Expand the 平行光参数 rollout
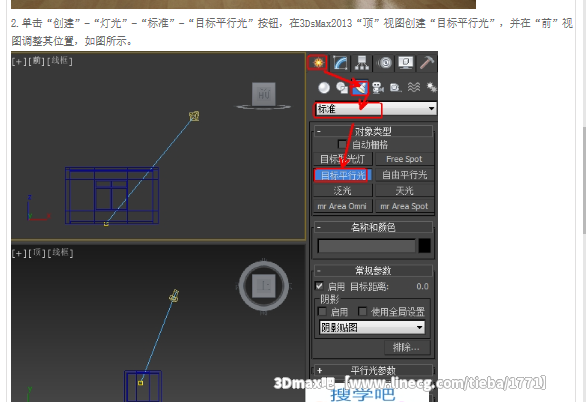 click(373, 370)
